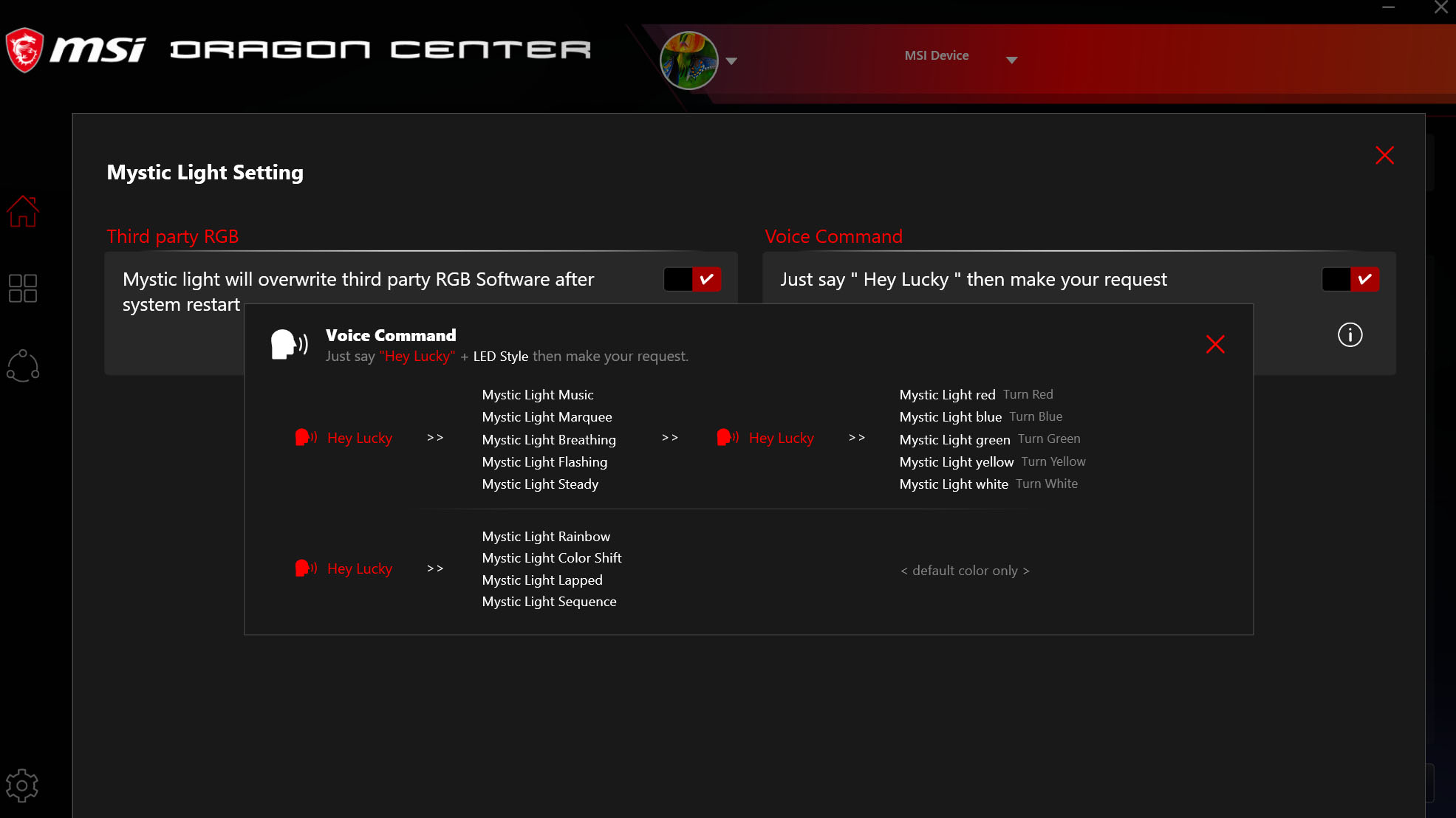
Task: Open the MSI Device dropdown
Action: pos(960,56)
